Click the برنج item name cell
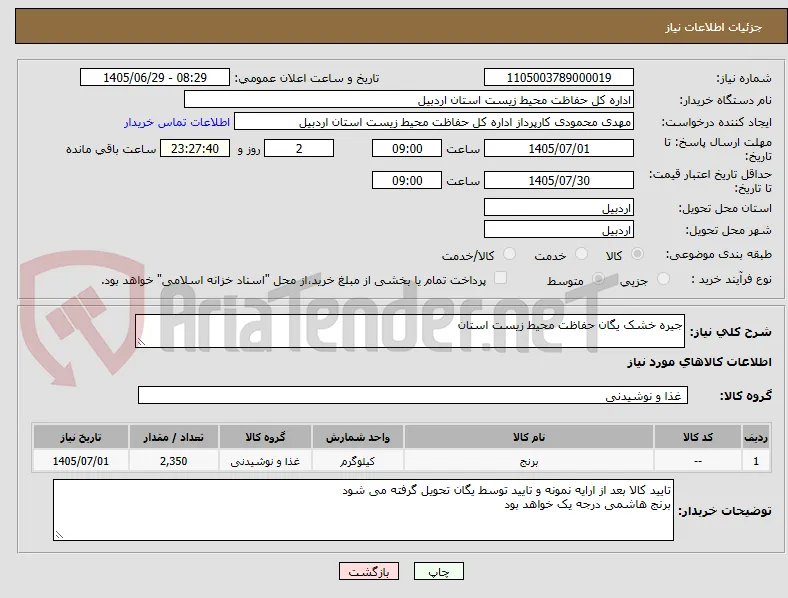 coord(529,461)
